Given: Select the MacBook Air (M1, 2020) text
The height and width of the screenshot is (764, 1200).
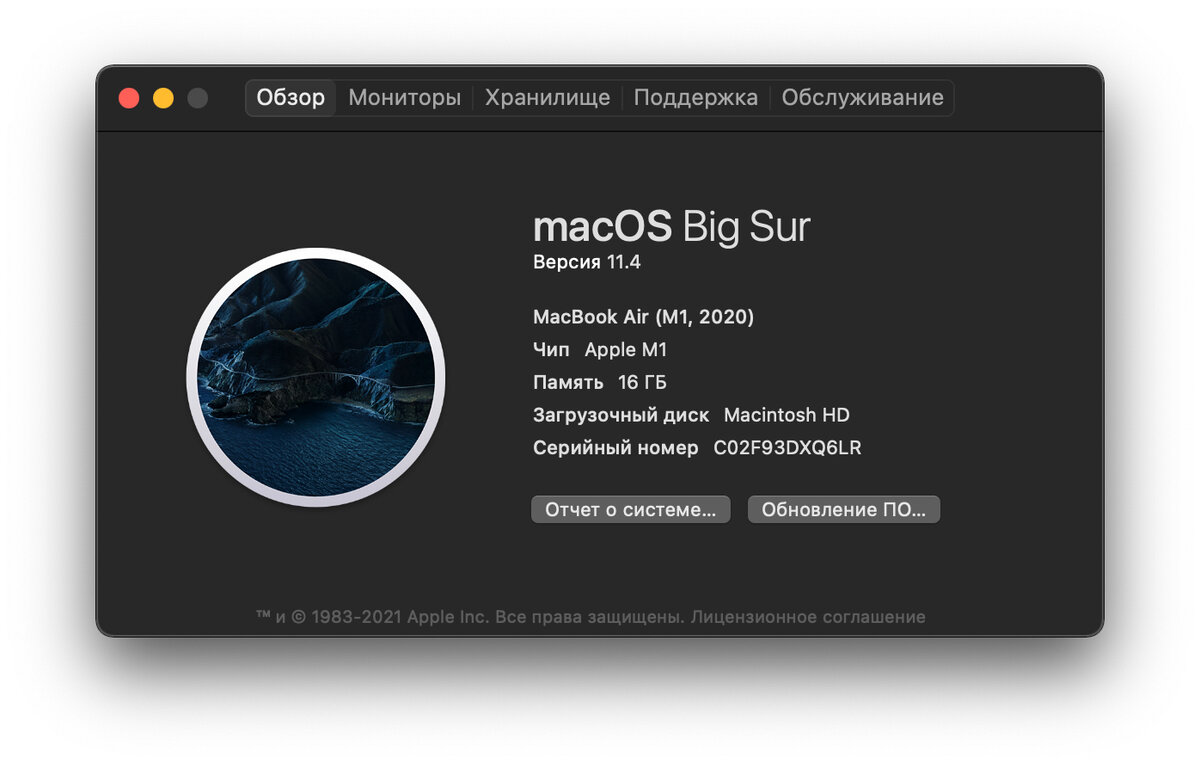Looking at the screenshot, I should pos(644,317).
